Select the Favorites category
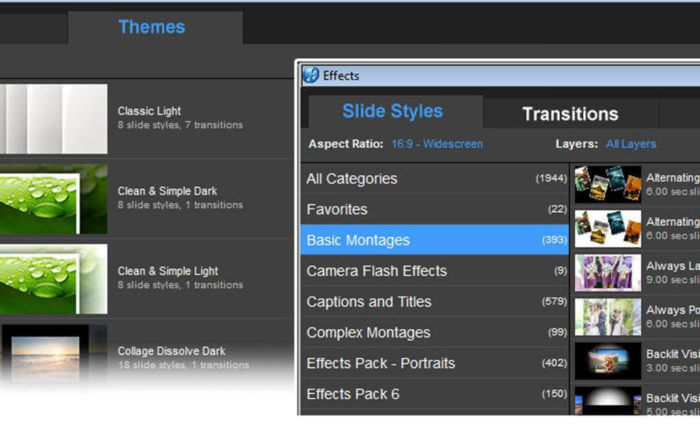Image resolution: width=700 pixels, height=438 pixels. point(435,209)
